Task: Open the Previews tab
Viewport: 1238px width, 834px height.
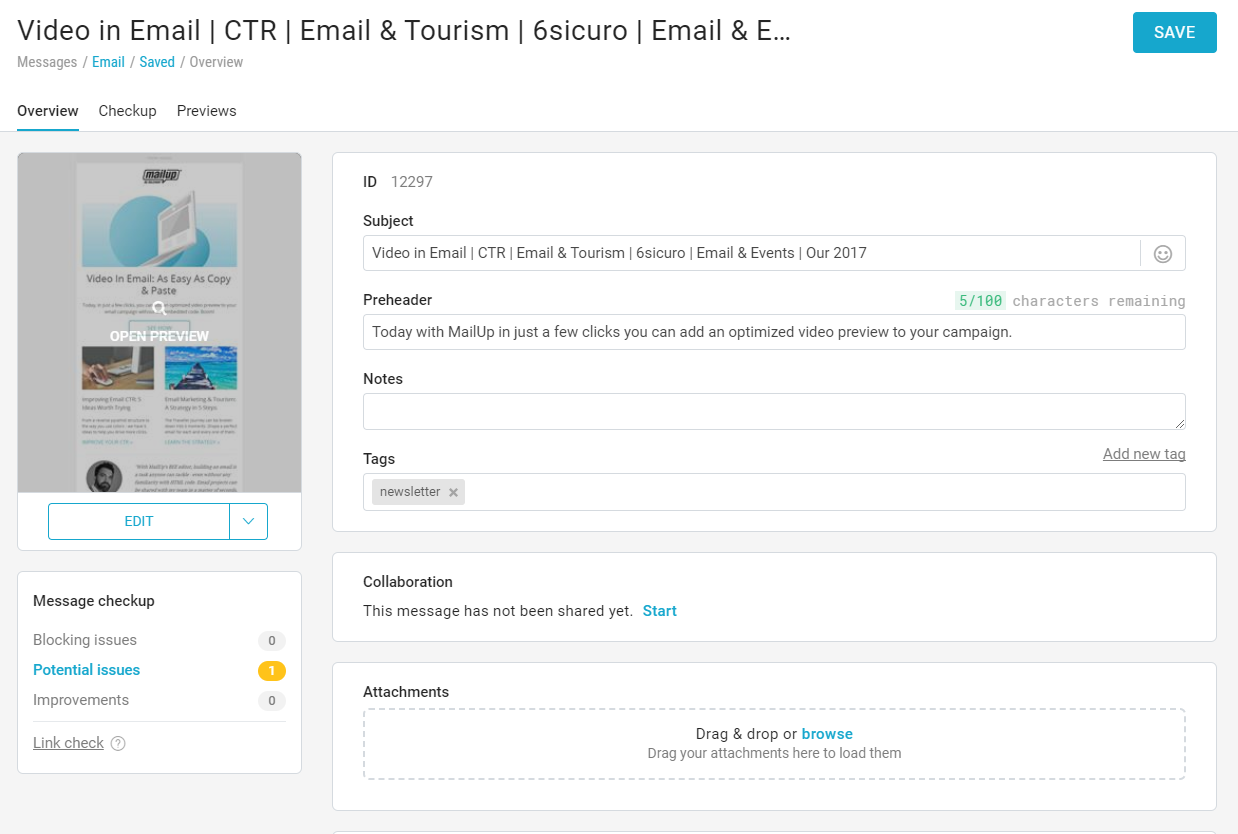Action: (207, 111)
